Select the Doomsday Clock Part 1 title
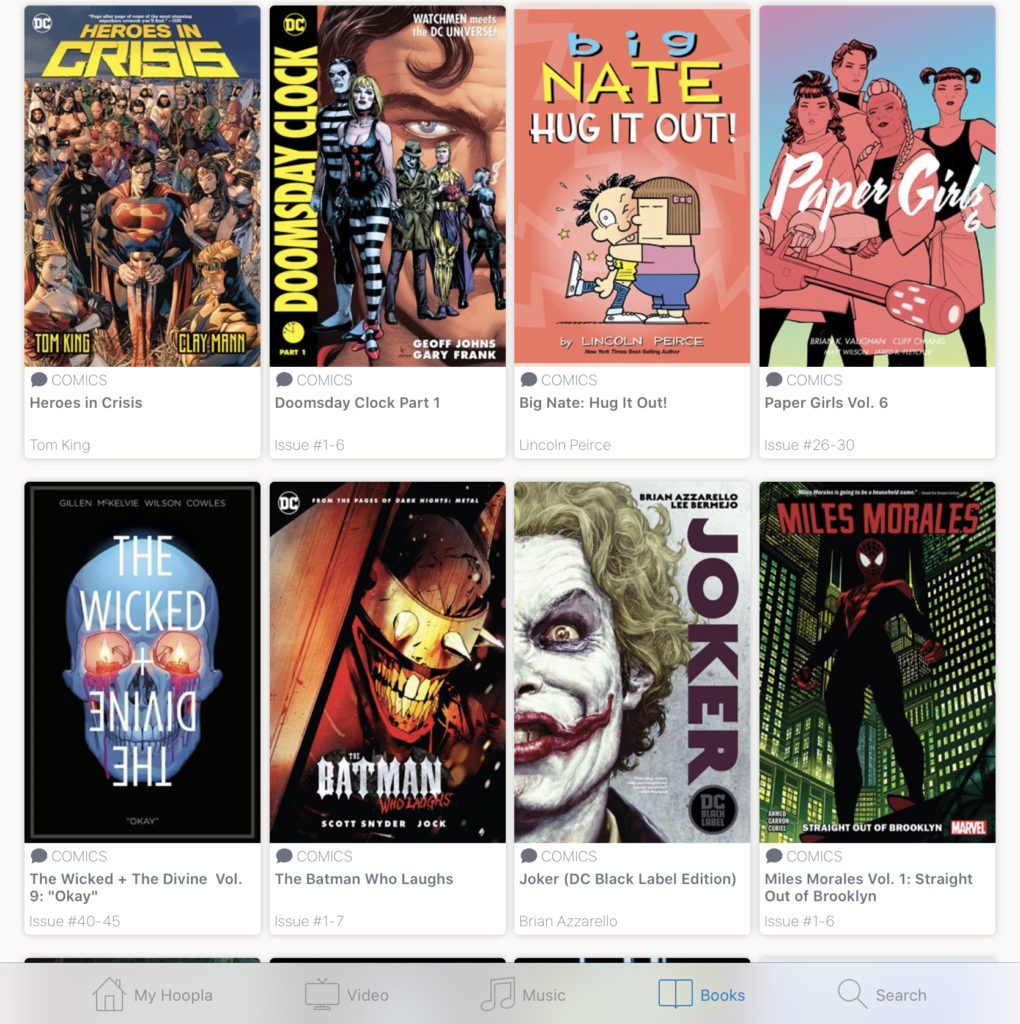Screen dimensions: 1020x1024 click(357, 402)
